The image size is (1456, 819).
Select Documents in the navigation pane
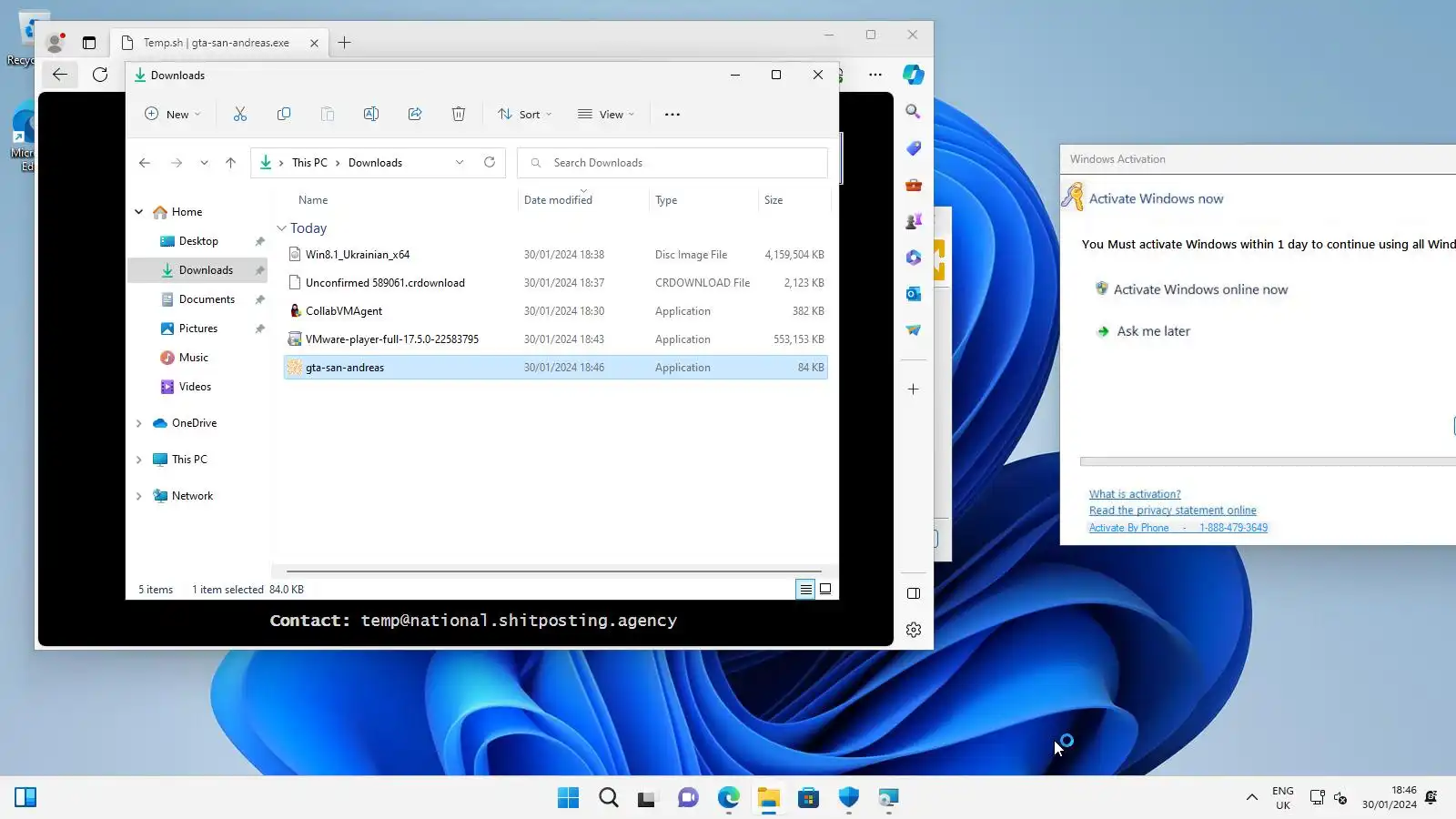207,299
